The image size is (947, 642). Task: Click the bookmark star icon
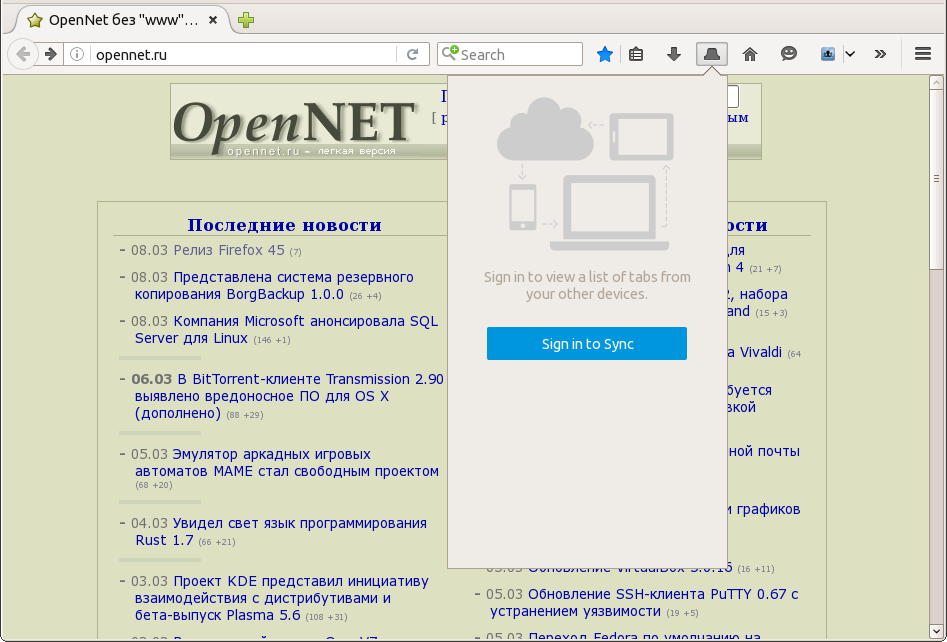[604, 55]
